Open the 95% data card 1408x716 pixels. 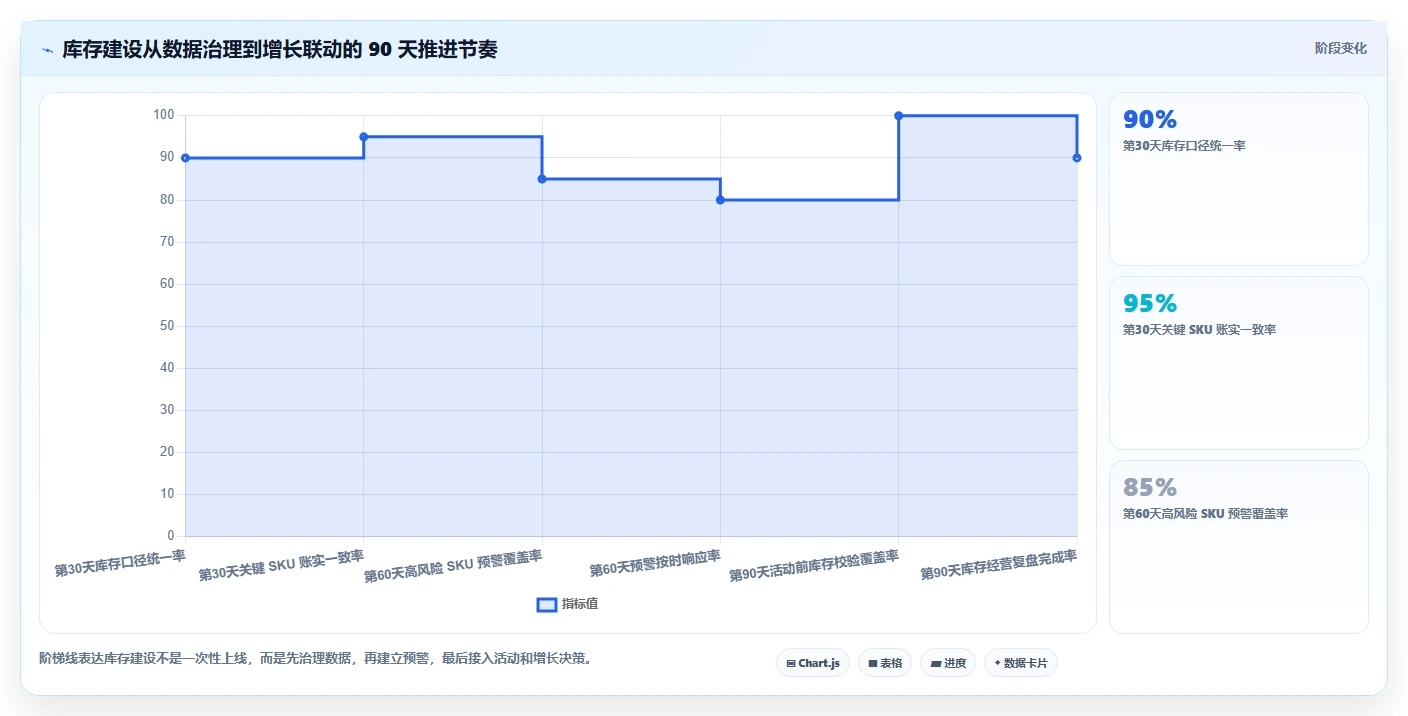[1239, 363]
